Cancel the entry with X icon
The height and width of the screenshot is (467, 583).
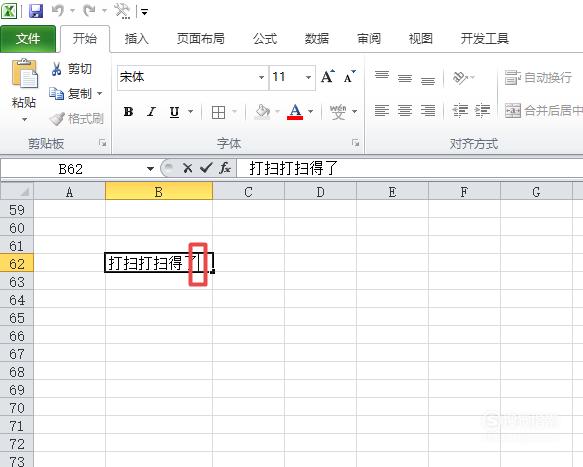(188, 168)
